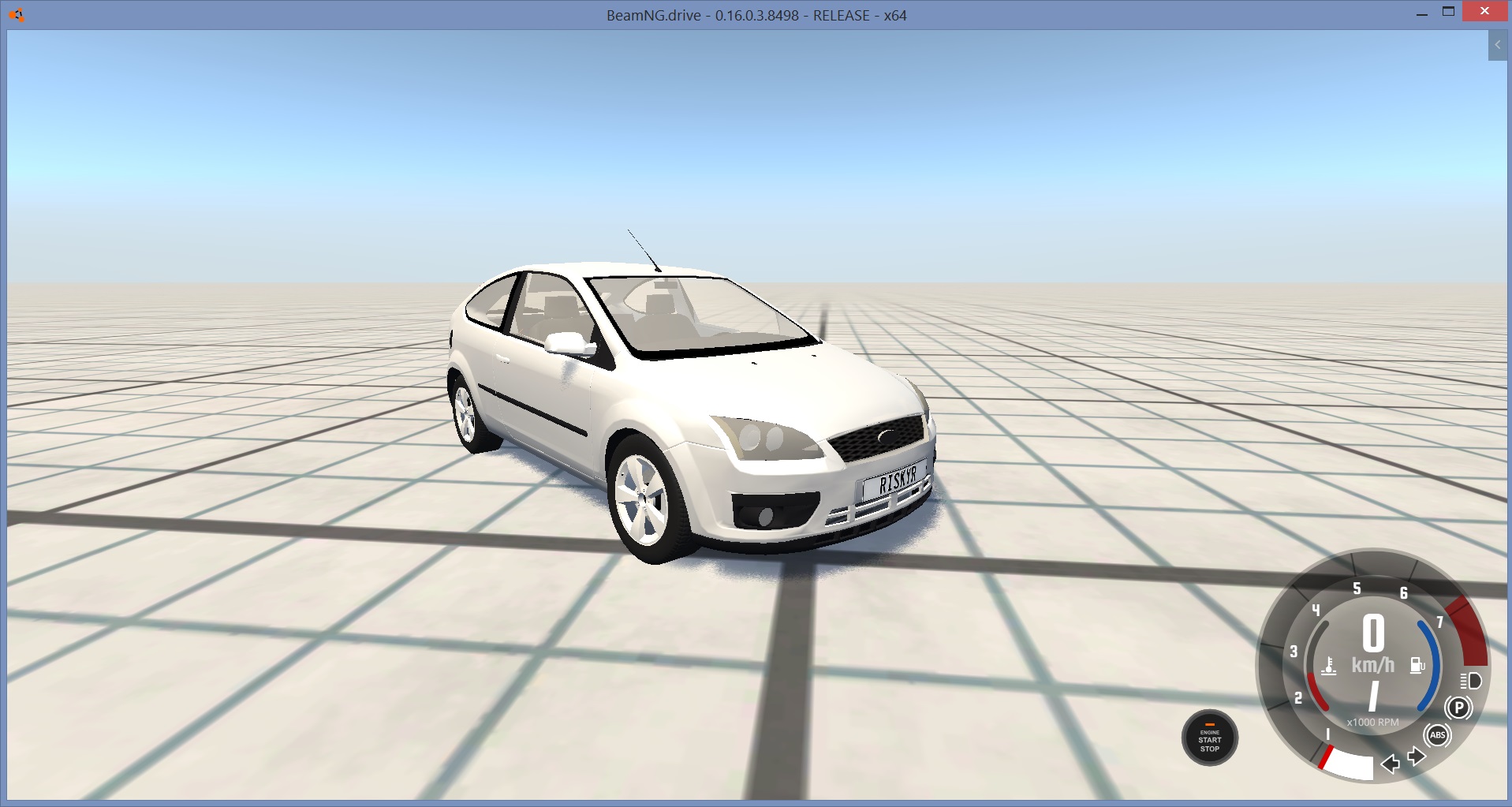Screen dimensions: 1512x807
Task: Click the Ford badge on the grille
Action: (x=887, y=436)
